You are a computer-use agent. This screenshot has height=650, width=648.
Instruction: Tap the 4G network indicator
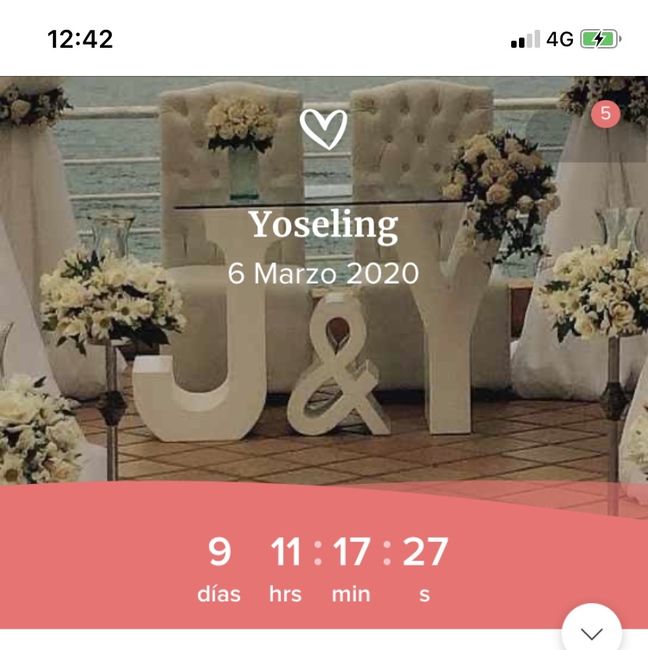click(560, 39)
